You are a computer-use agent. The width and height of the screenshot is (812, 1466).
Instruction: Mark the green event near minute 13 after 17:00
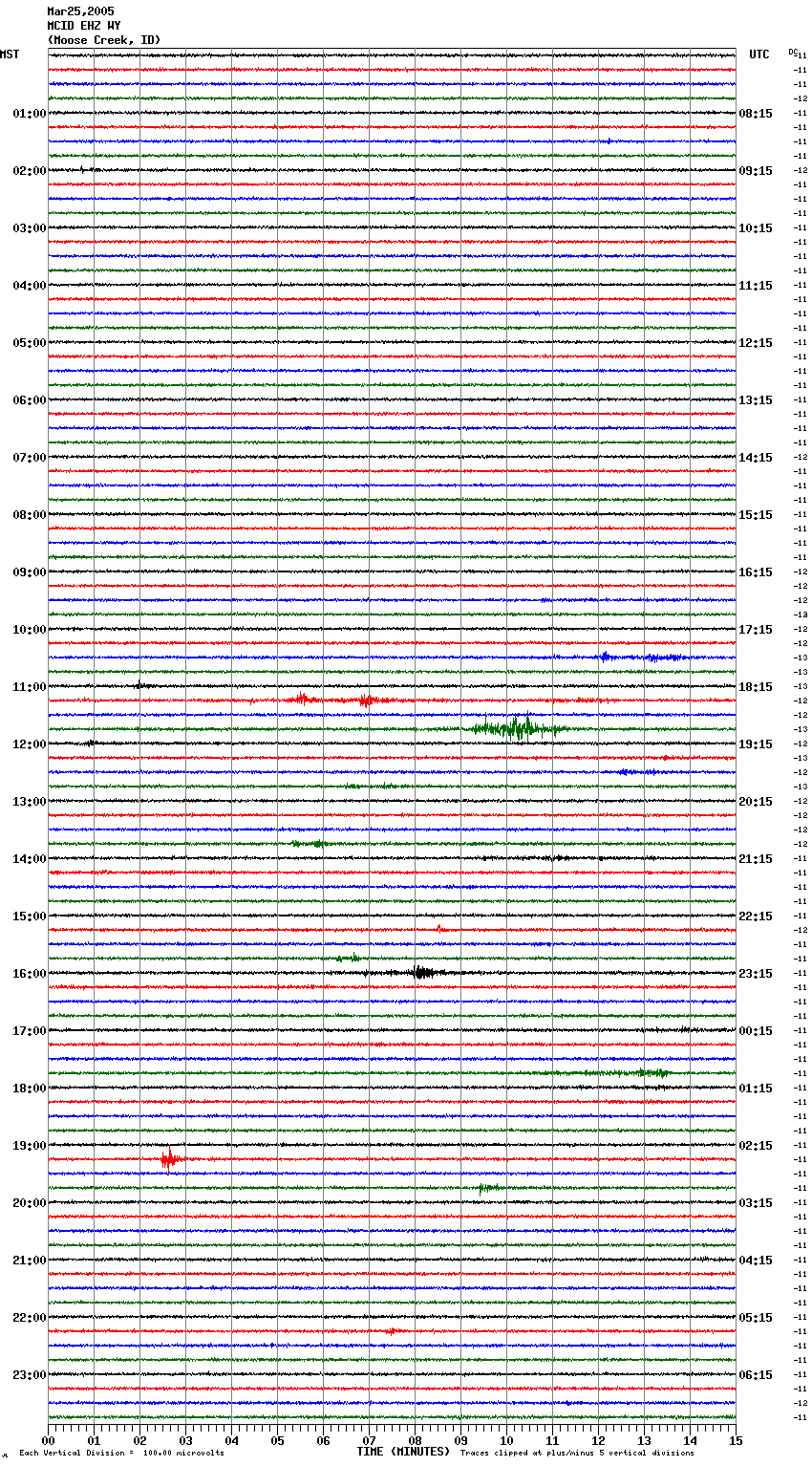point(652,1073)
